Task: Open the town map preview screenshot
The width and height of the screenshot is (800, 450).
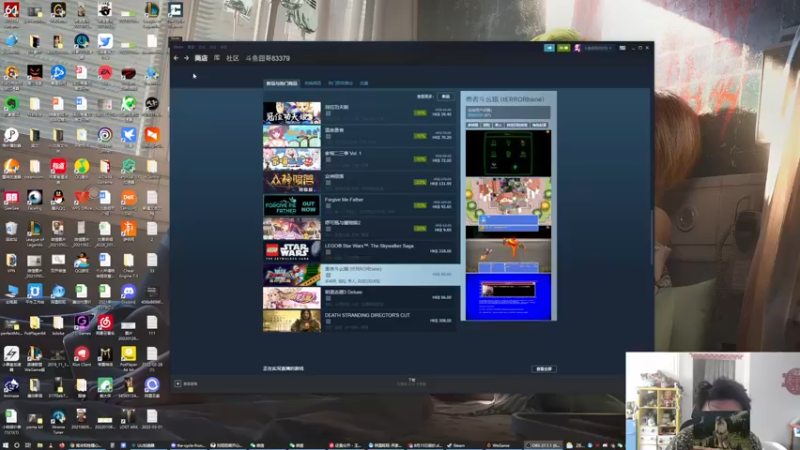Action: pyautogui.click(x=508, y=202)
